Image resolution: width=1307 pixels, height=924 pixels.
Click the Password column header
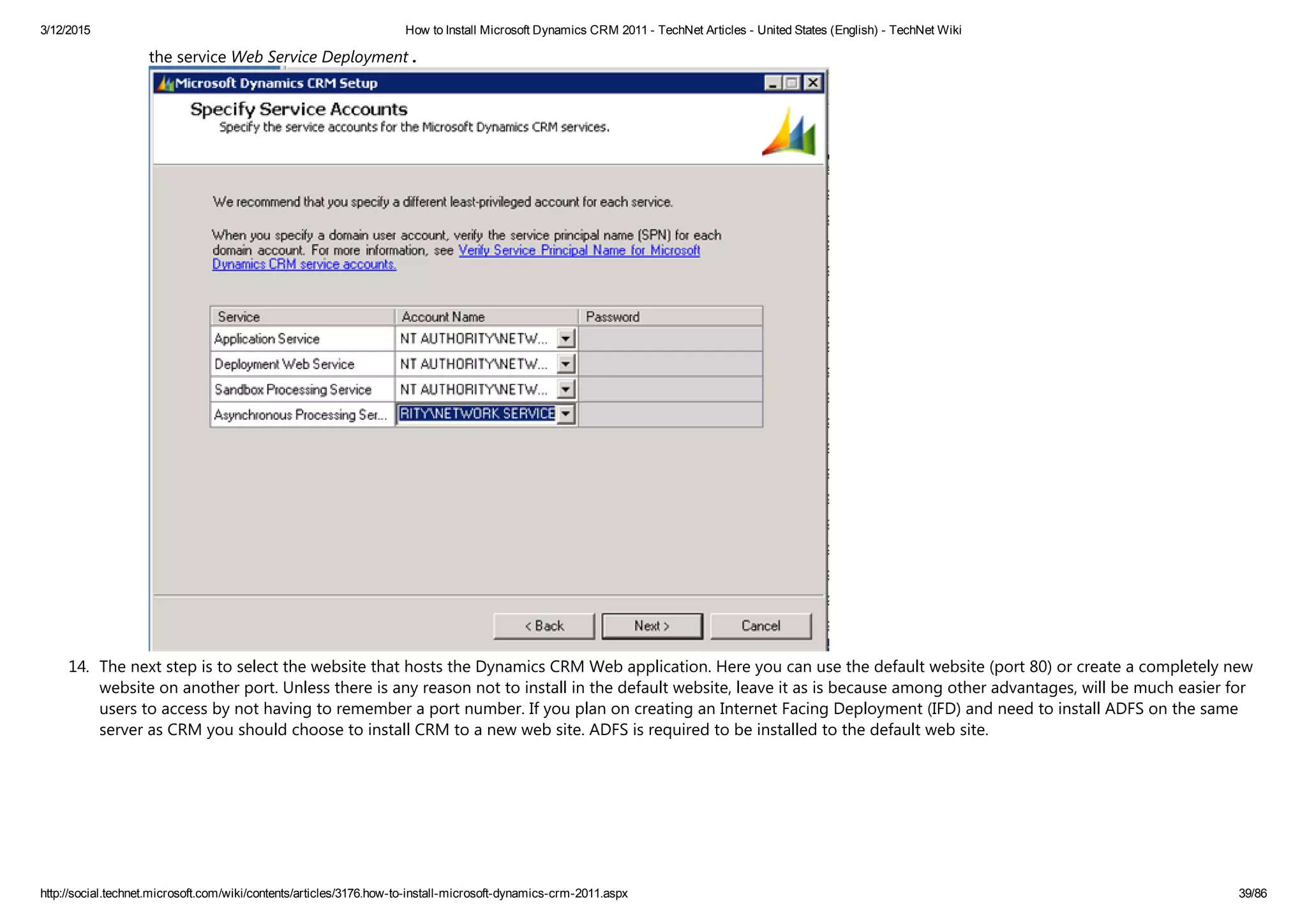point(670,317)
